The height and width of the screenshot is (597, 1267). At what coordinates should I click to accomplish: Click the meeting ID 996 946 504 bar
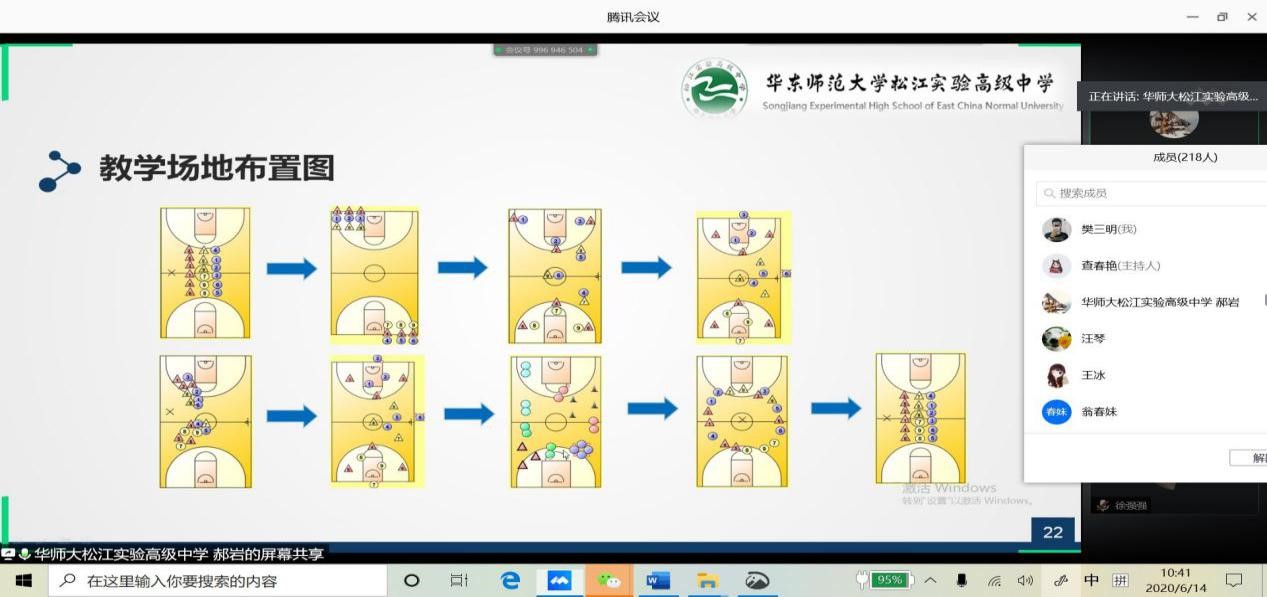click(x=545, y=49)
